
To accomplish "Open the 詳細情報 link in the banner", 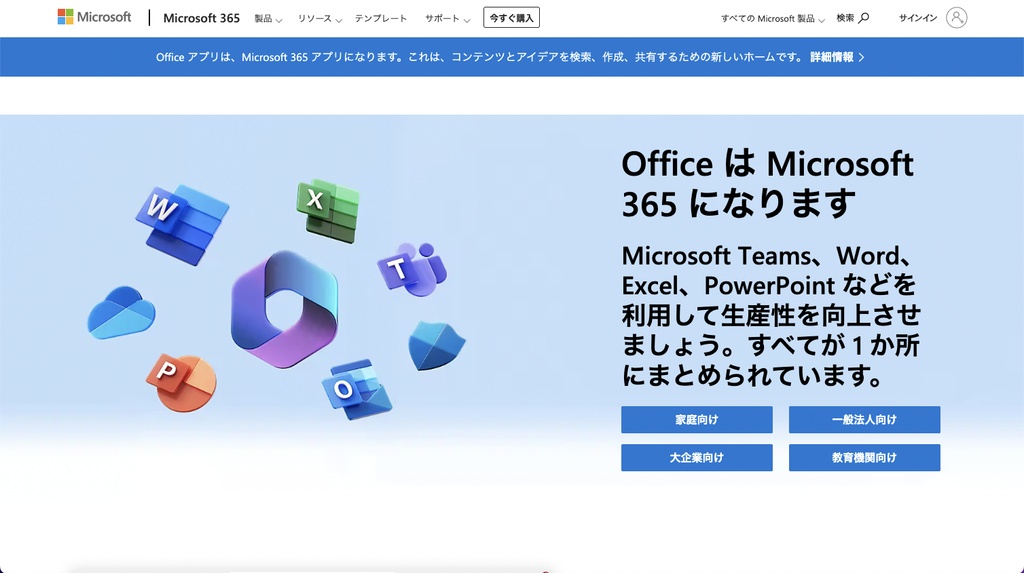I will [837, 57].
